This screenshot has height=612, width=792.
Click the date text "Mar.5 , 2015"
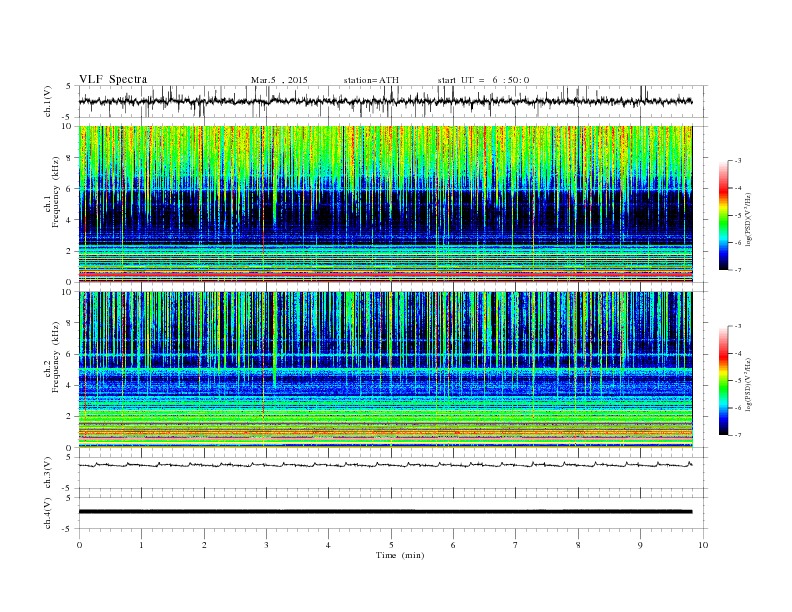[279, 80]
